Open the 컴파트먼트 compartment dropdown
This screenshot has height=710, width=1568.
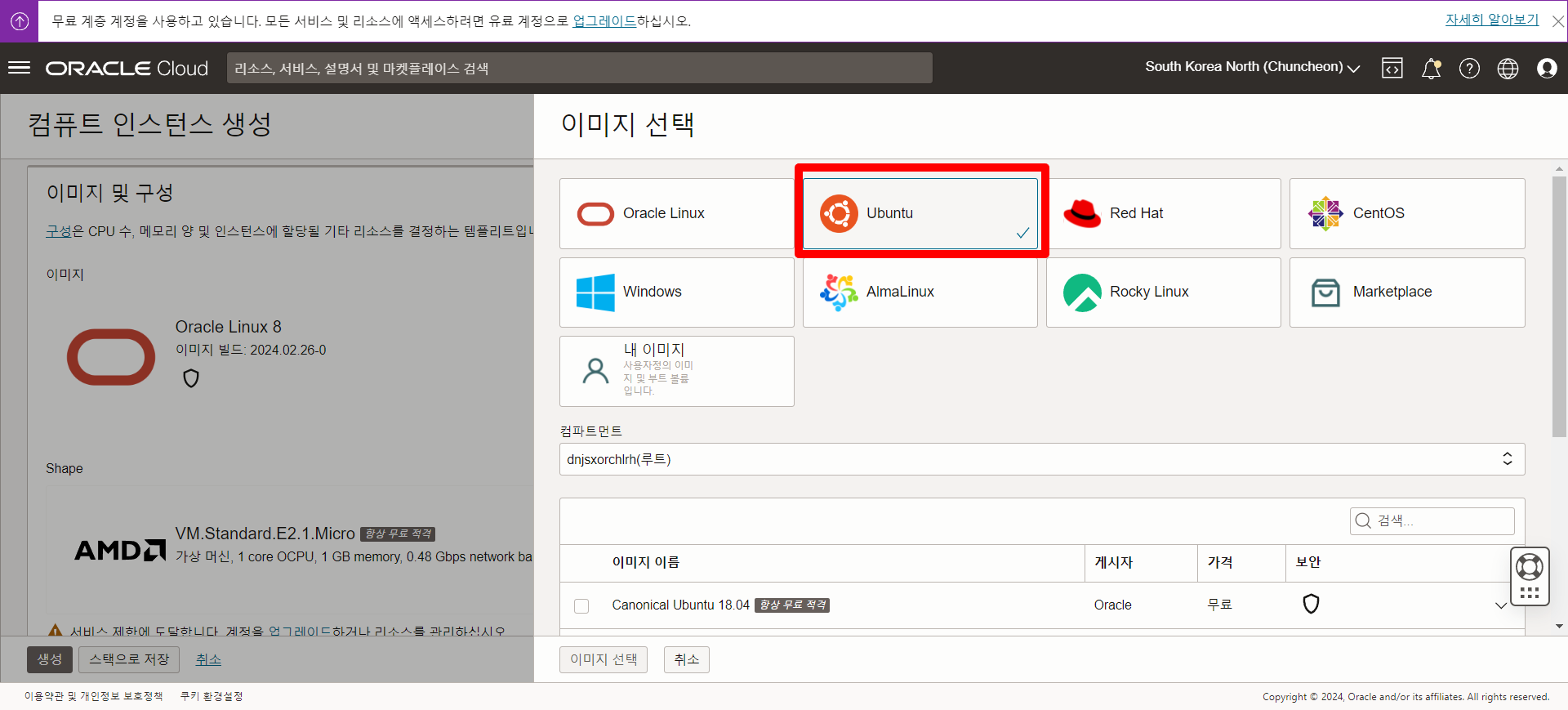[x=1042, y=459]
